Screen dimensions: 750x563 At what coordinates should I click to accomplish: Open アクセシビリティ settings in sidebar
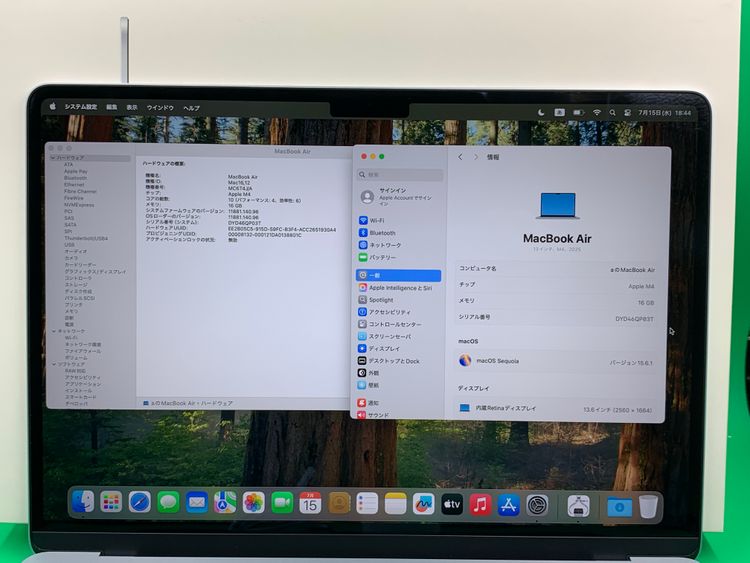[385, 312]
